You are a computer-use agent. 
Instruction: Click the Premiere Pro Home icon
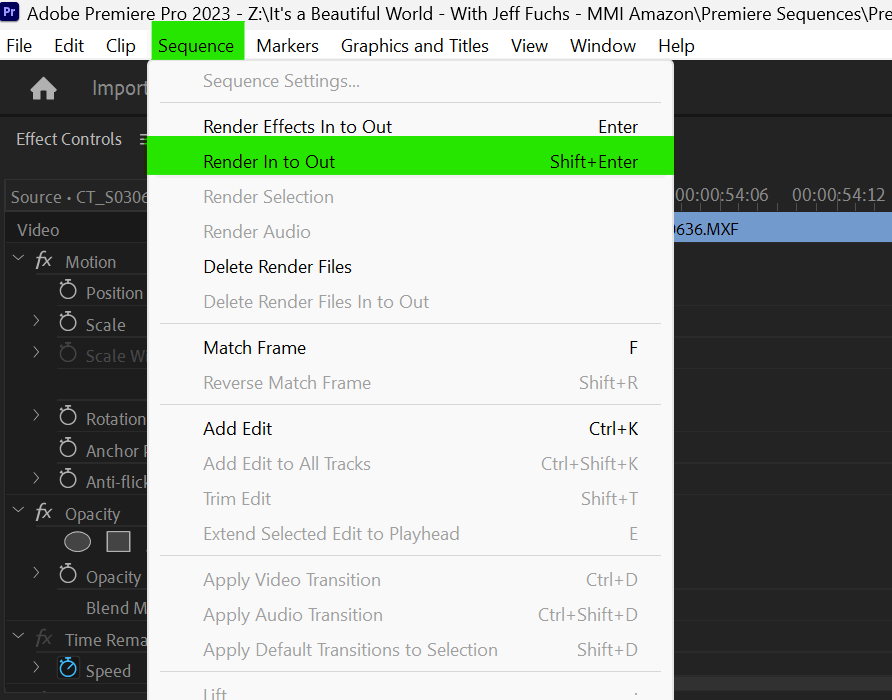(x=43, y=89)
